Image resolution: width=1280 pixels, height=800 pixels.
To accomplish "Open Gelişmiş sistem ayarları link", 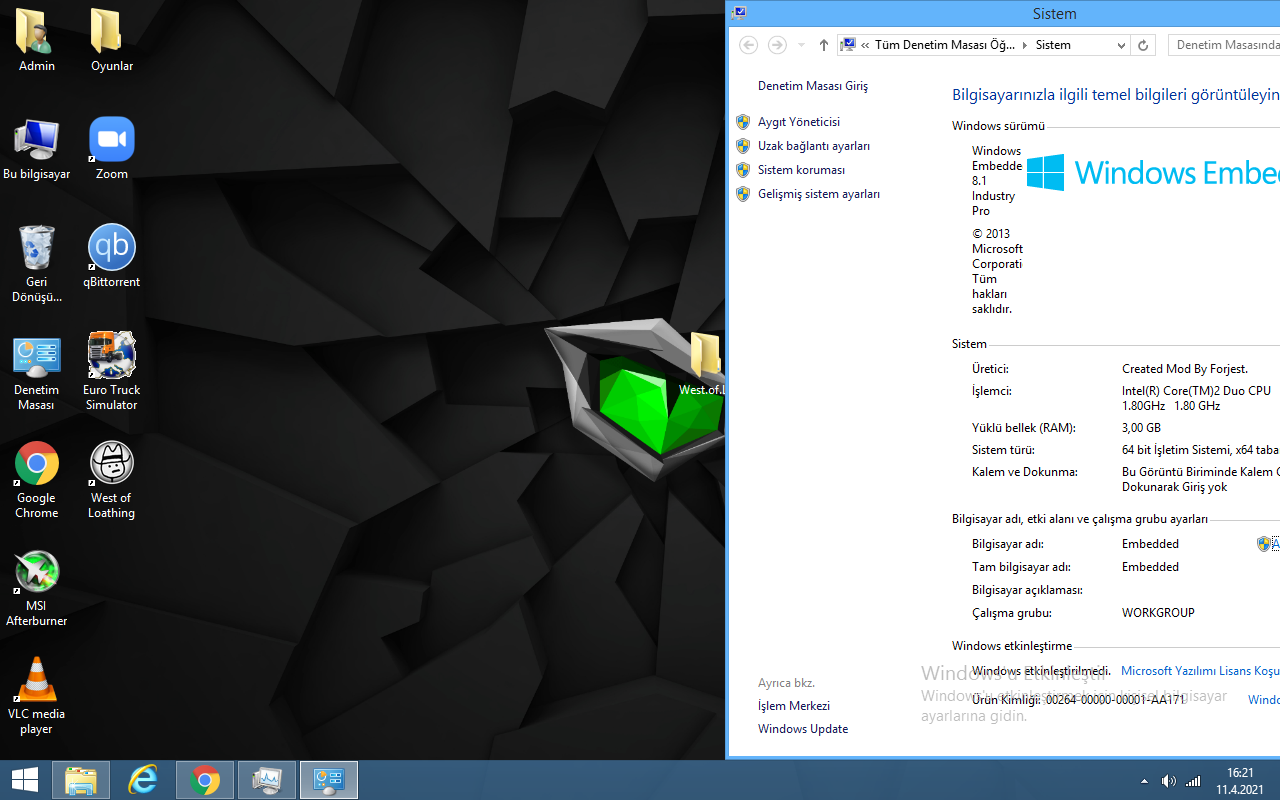I will pyautogui.click(x=819, y=194).
